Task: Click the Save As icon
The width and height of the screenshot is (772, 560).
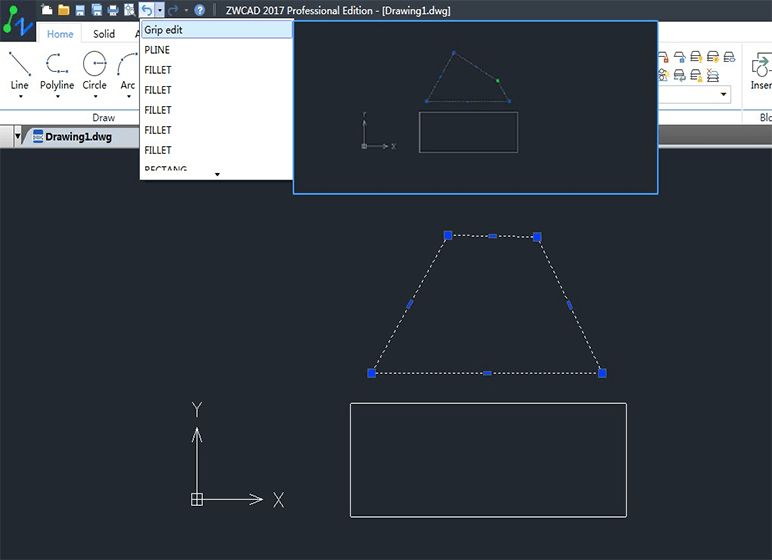Action: (97, 10)
